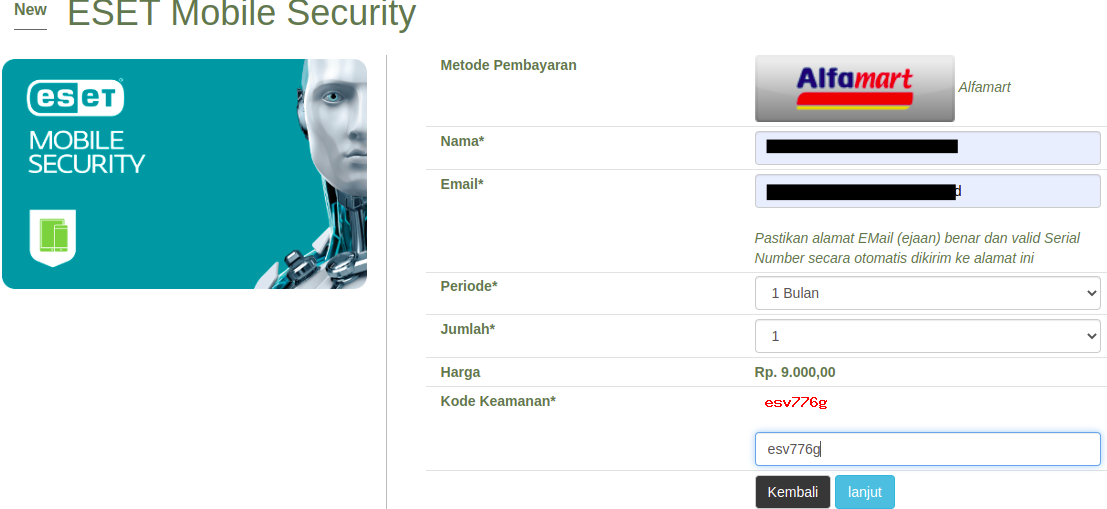Click the security code input field
Image resolution: width=1107 pixels, height=509 pixels.
pos(927,449)
